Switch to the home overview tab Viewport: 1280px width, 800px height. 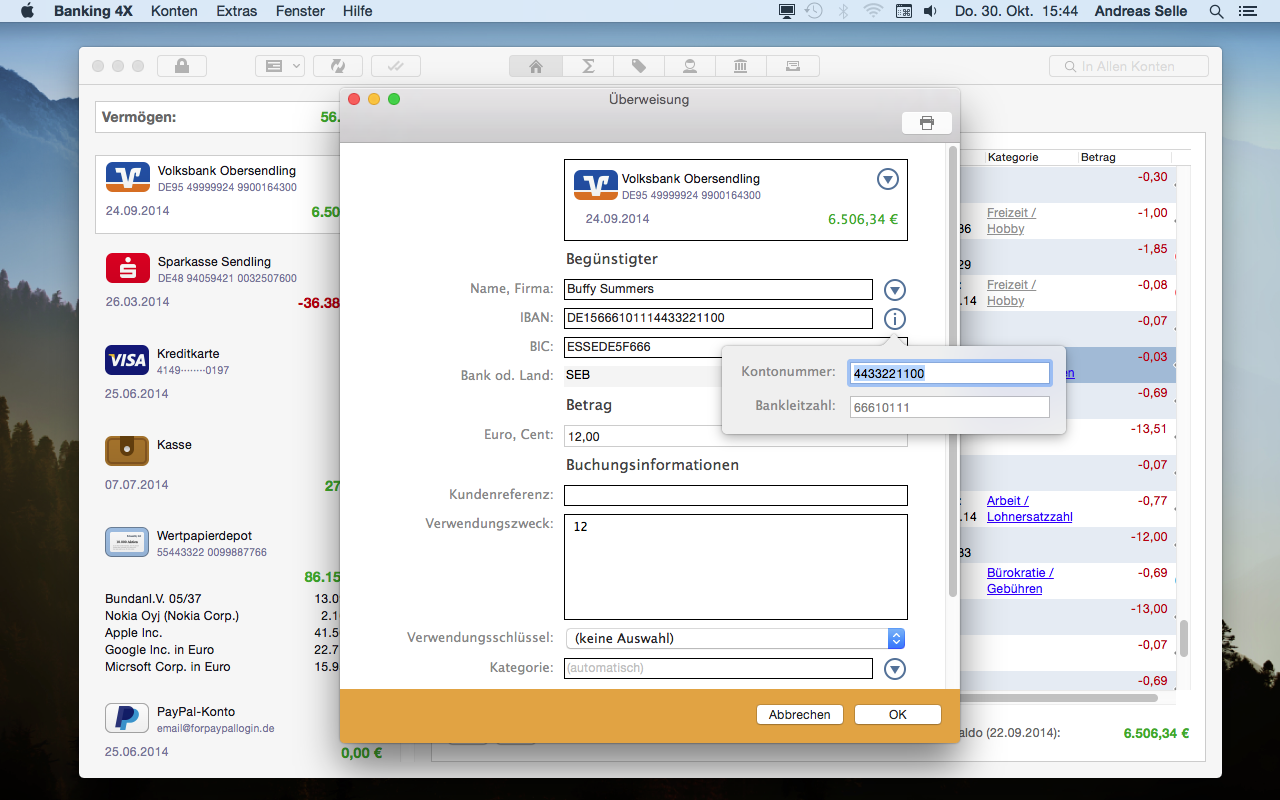point(535,66)
